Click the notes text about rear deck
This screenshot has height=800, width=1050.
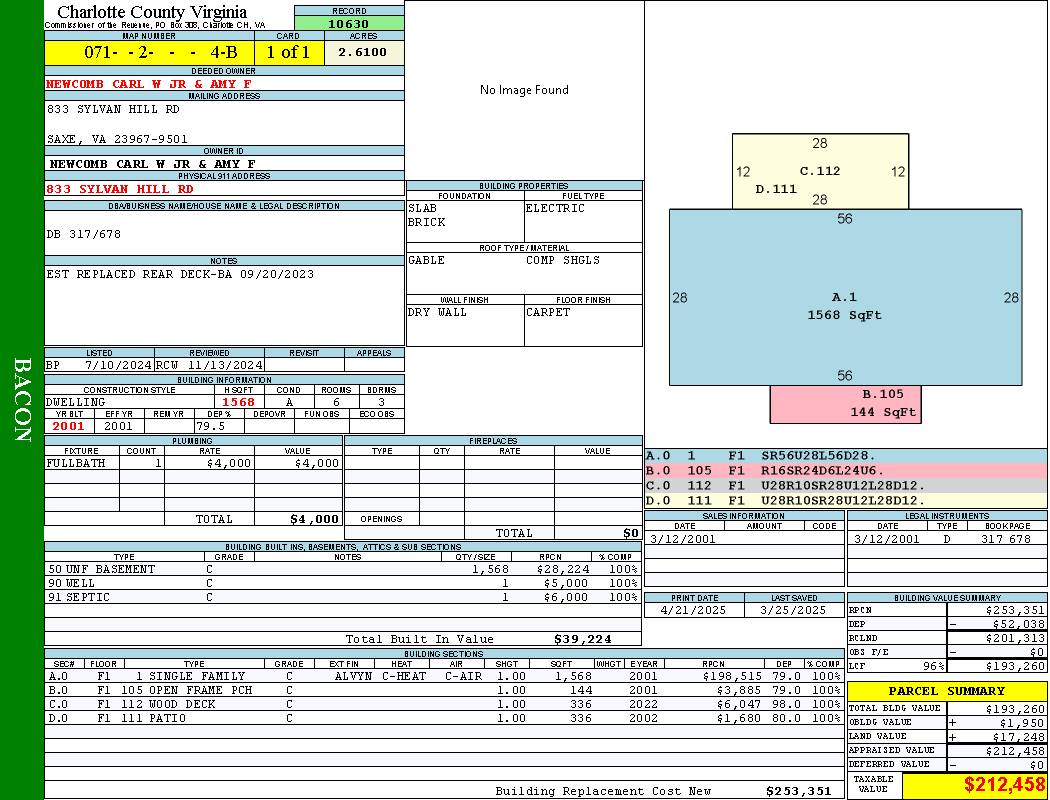click(x=180, y=274)
